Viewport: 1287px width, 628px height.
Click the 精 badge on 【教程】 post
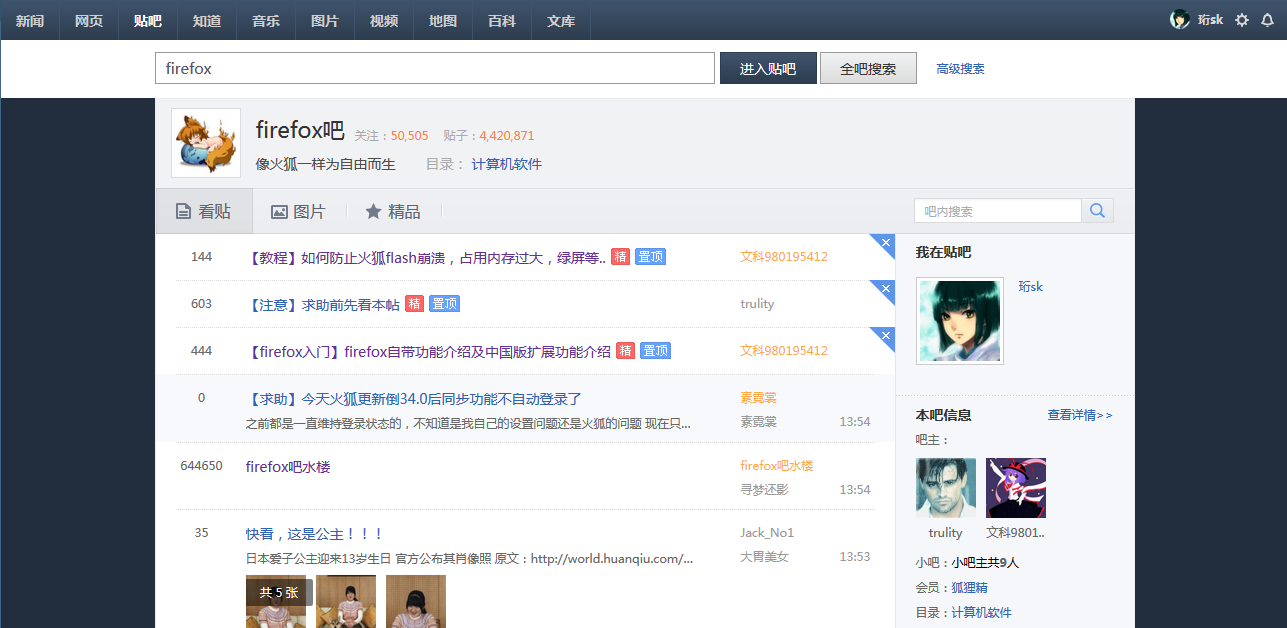(x=620, y=257)
